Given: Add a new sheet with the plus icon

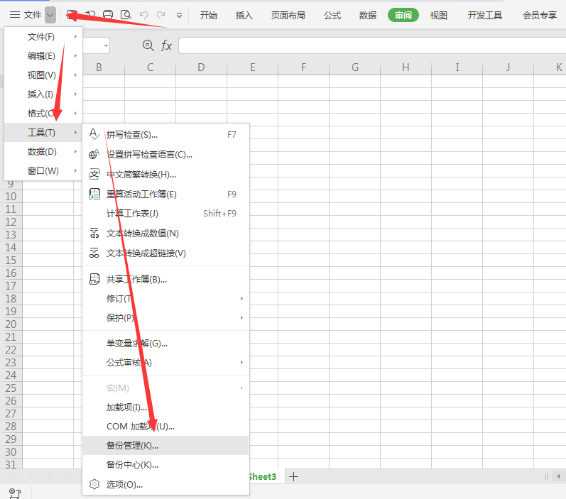Looking at the screenshot, I should [x=294, y=477].
